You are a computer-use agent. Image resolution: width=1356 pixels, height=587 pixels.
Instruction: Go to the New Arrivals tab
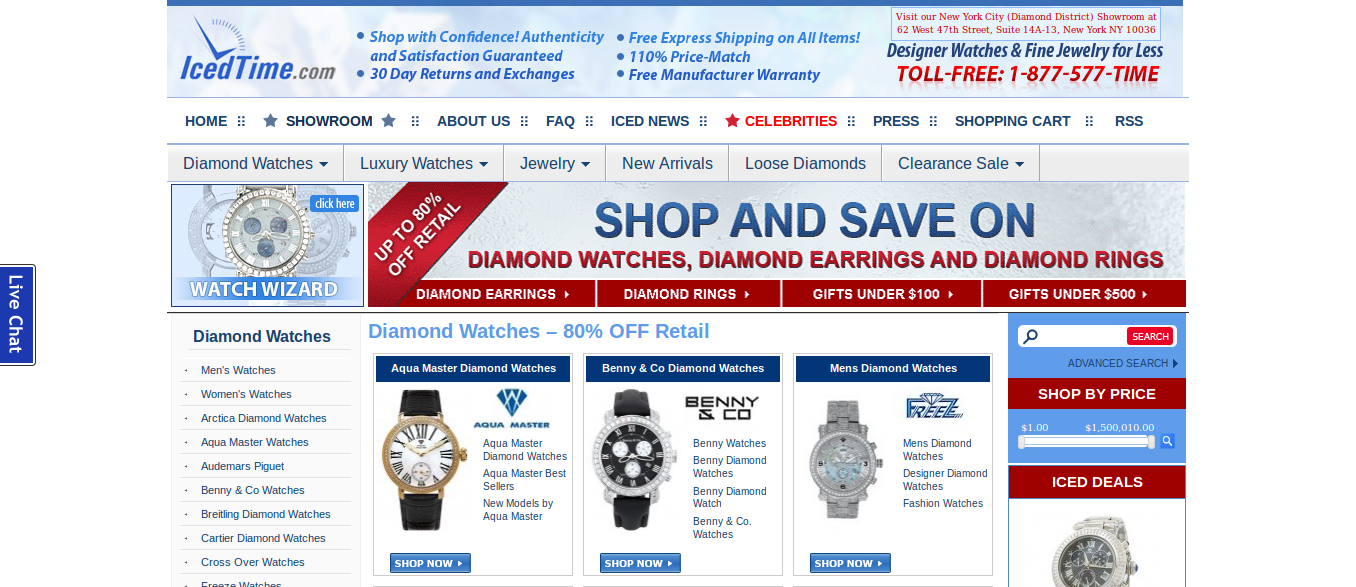tap(667, 163)
